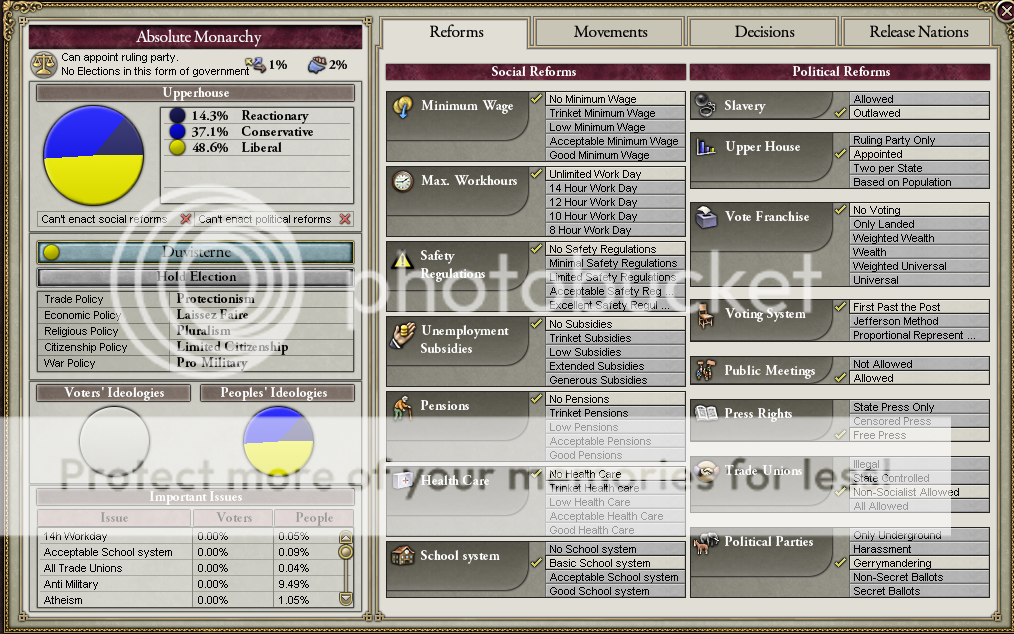Click the Minimum Wage lightbulb icon
1014x634 pixels.
click(404, 107)
